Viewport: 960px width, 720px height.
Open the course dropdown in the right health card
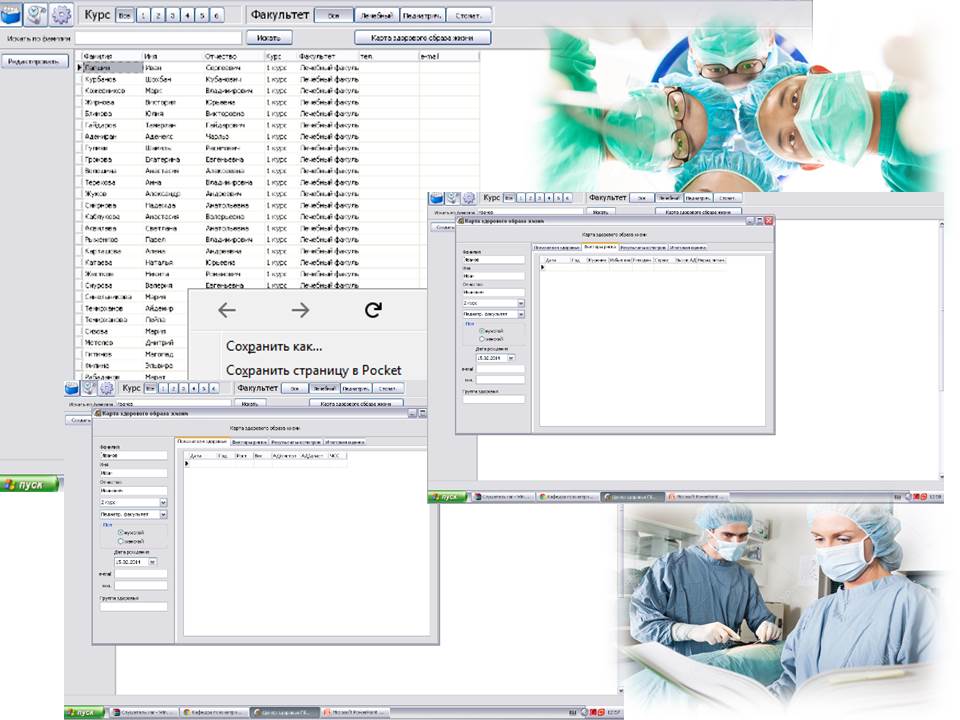[x=520, y=302]
